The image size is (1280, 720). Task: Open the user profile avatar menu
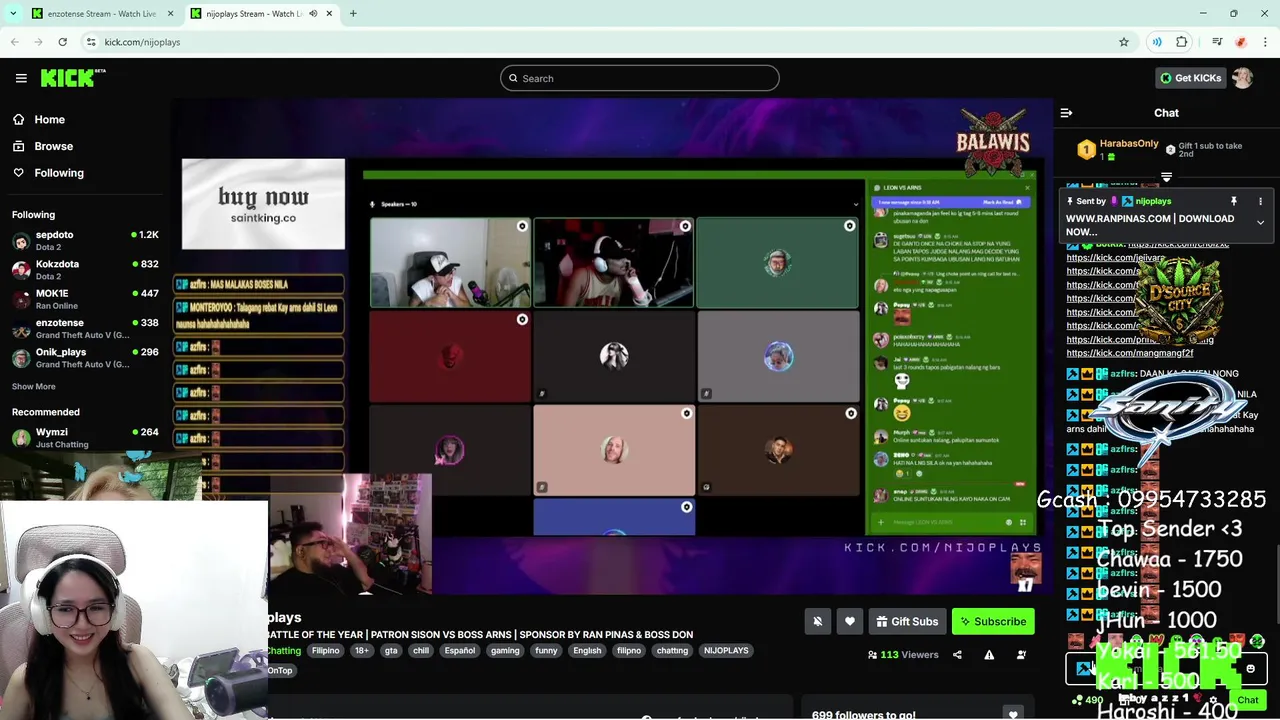[x=1242, y=78]
